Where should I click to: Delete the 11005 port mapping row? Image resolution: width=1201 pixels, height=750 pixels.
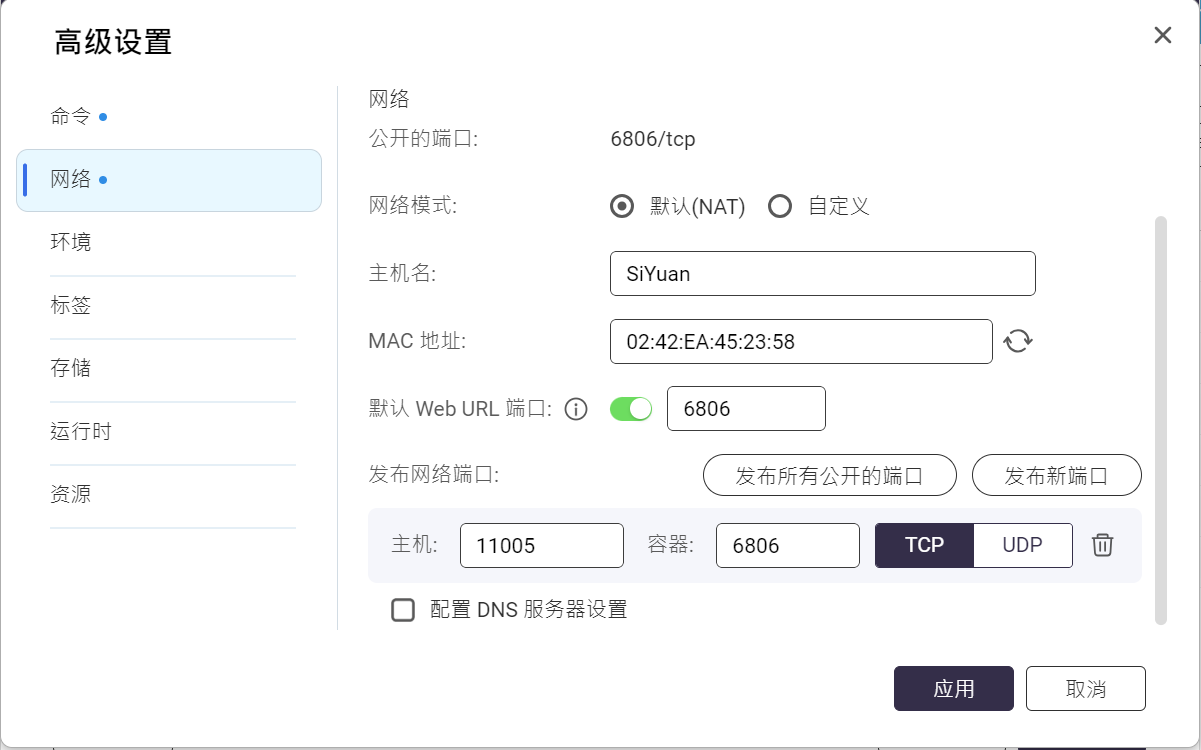(x=1102, y=545)
